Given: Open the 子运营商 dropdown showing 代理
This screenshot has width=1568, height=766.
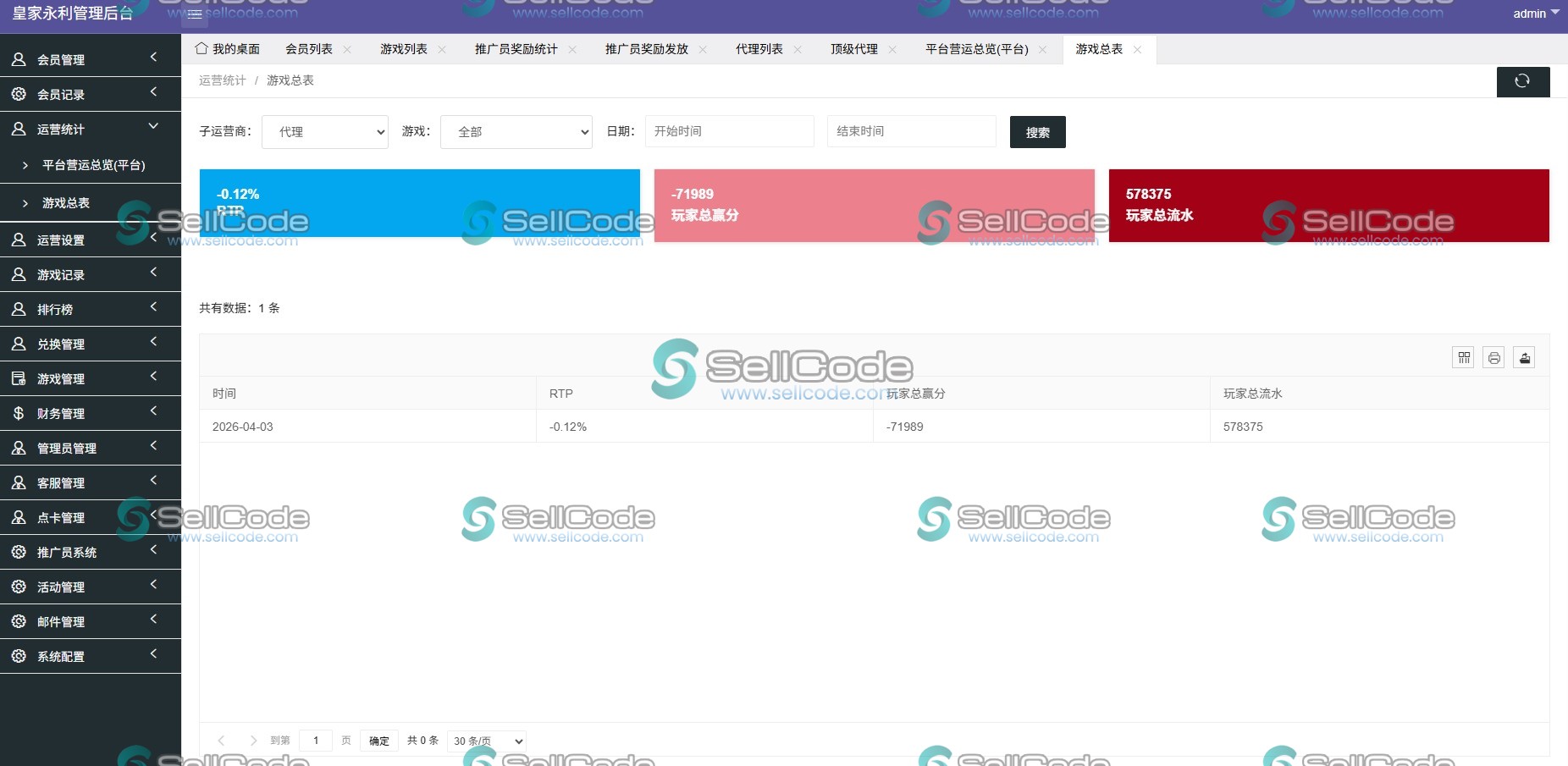Looking at the screenshot, I should pyautogui.click(x=324, y=132).
